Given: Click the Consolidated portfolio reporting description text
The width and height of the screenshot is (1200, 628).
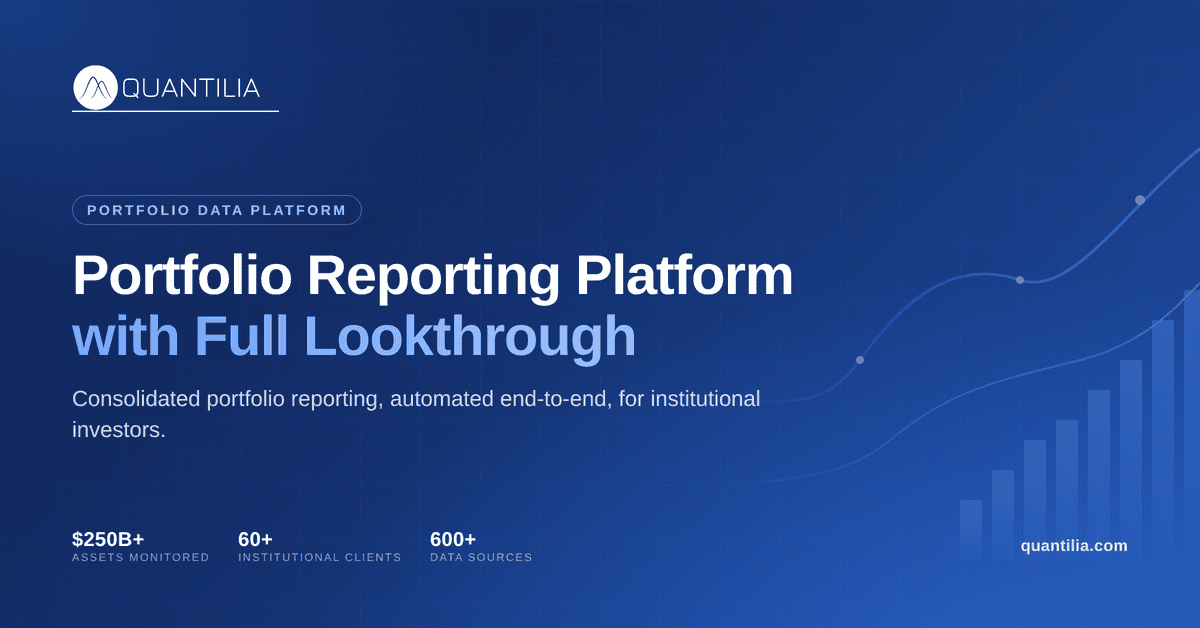Looking at the screenshot, I should click(416, 415).
